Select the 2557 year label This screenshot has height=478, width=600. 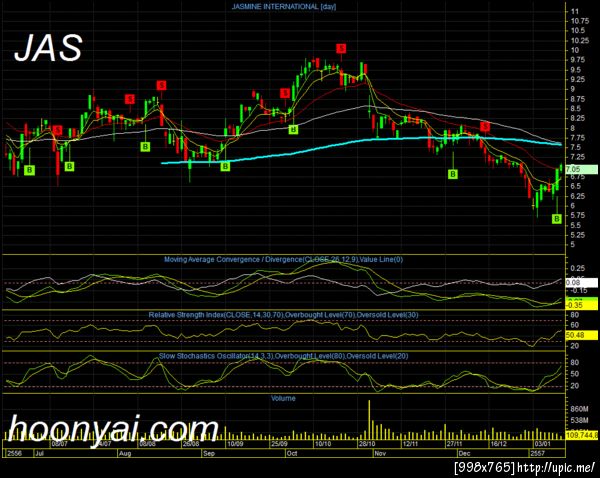pos(537,453)
